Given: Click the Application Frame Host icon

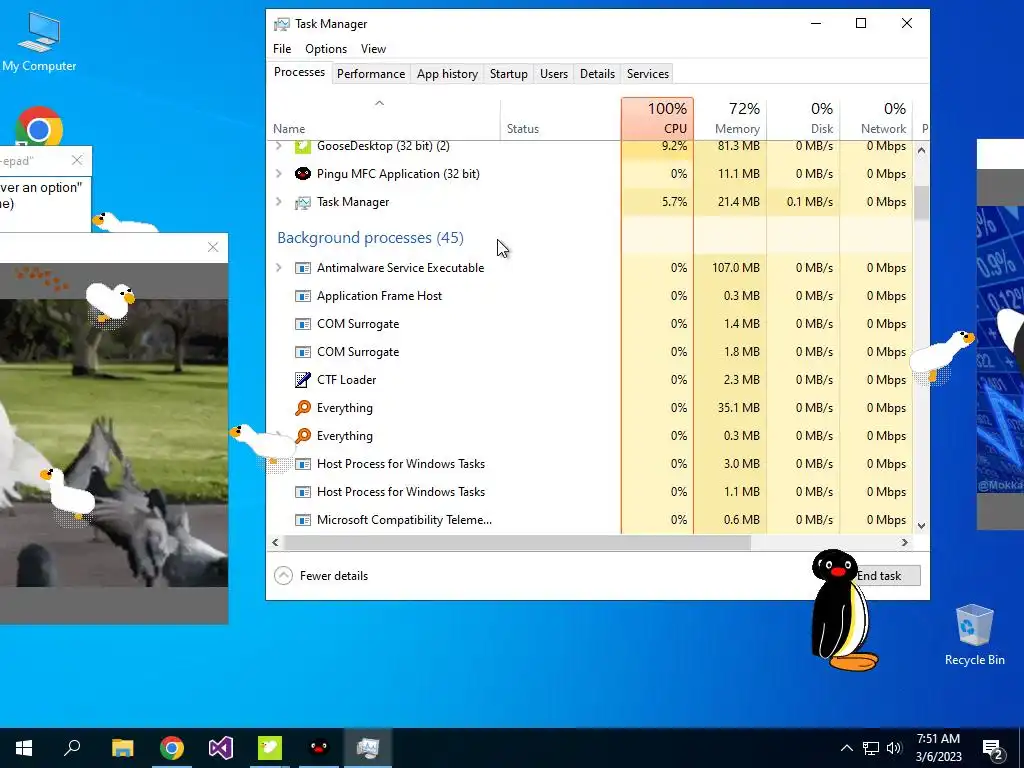Looking at the screenshot, I should point(302,296).
